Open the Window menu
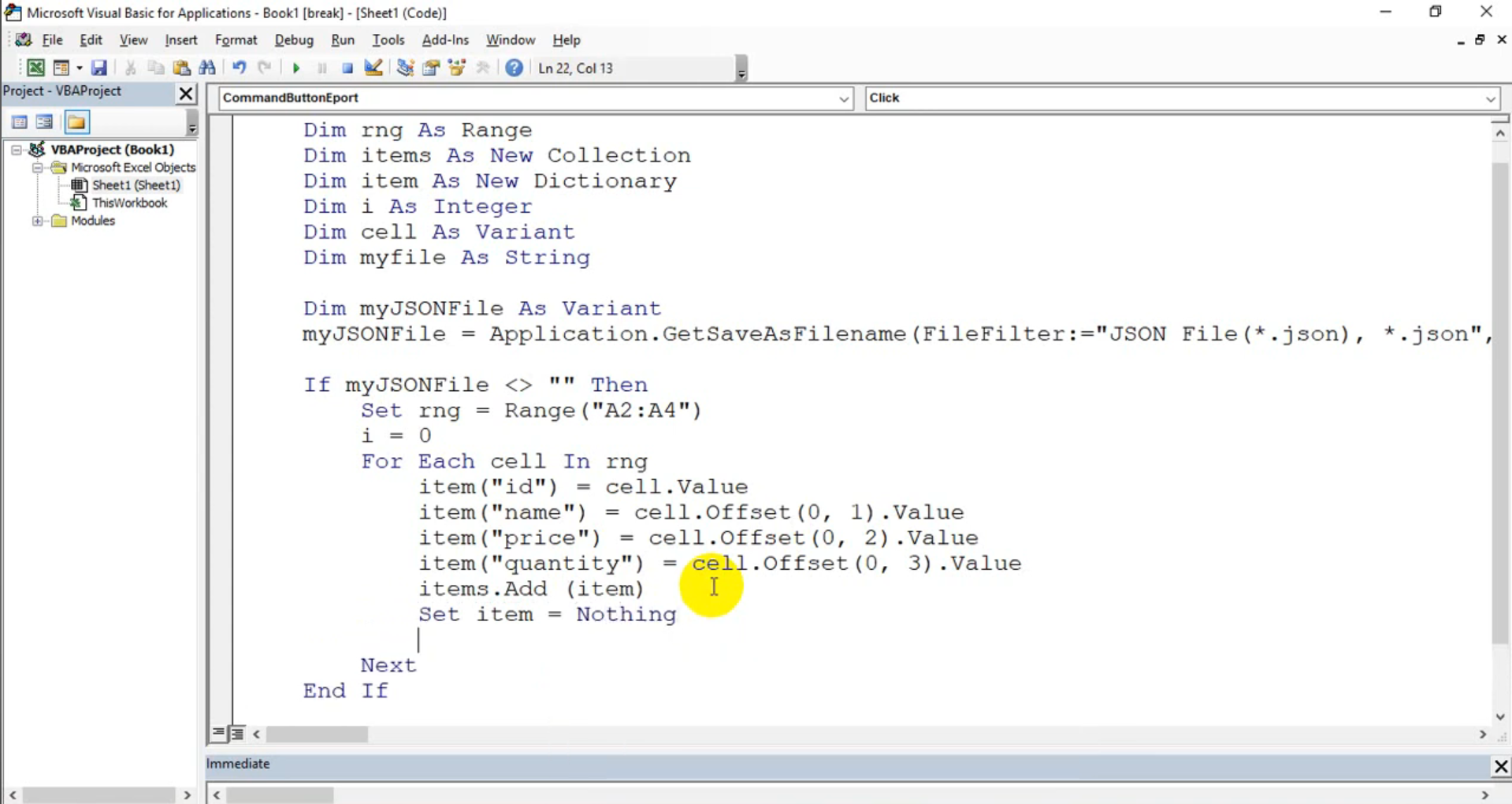The width and height of the screenshot is (1512, 804). (x=511, y=40)
